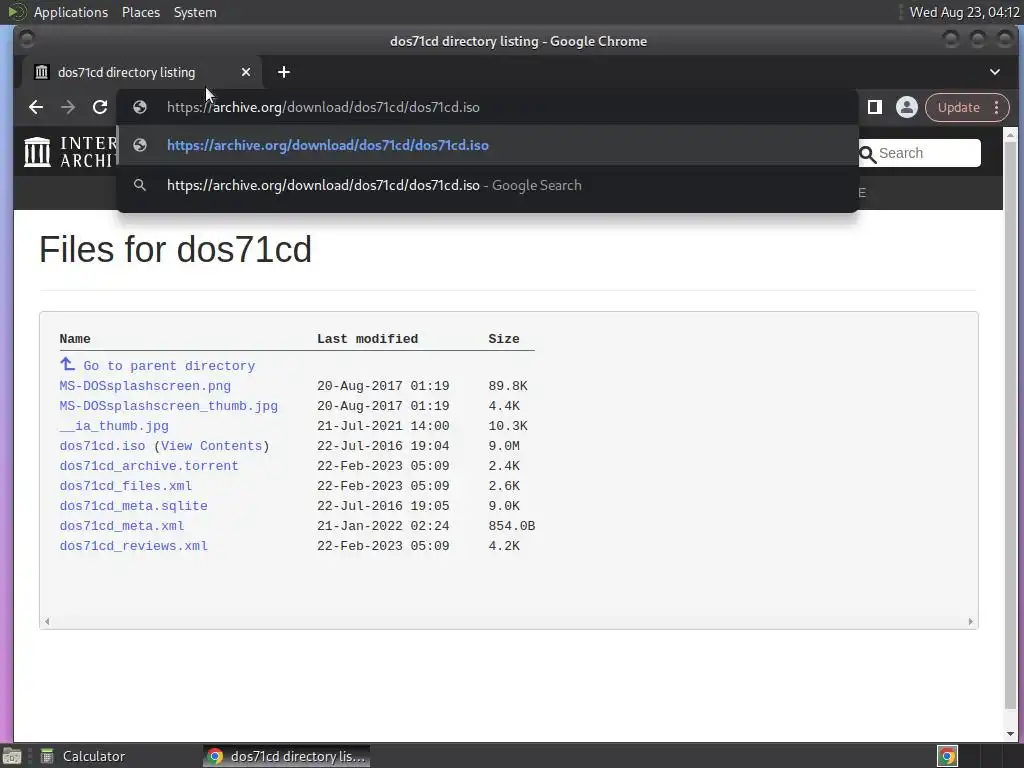Click the page scrollbar down arrow
Image resolution: width=1024 pixels, height=768 pixels.
(x=1010, y=734)
